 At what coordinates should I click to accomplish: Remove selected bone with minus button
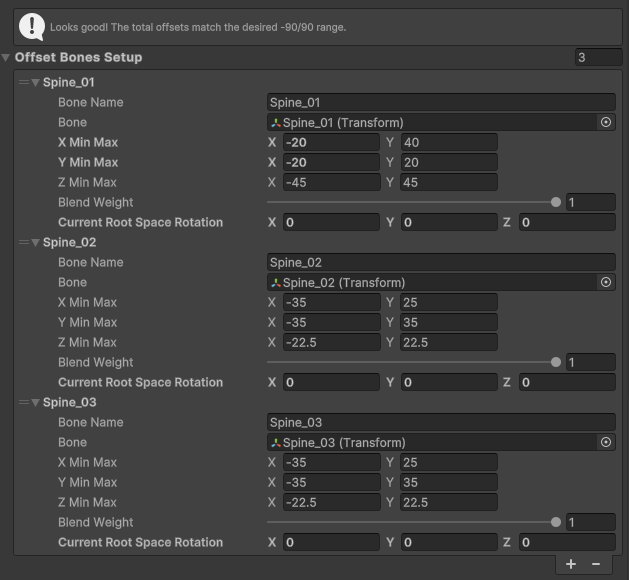[x=596, y=564]
